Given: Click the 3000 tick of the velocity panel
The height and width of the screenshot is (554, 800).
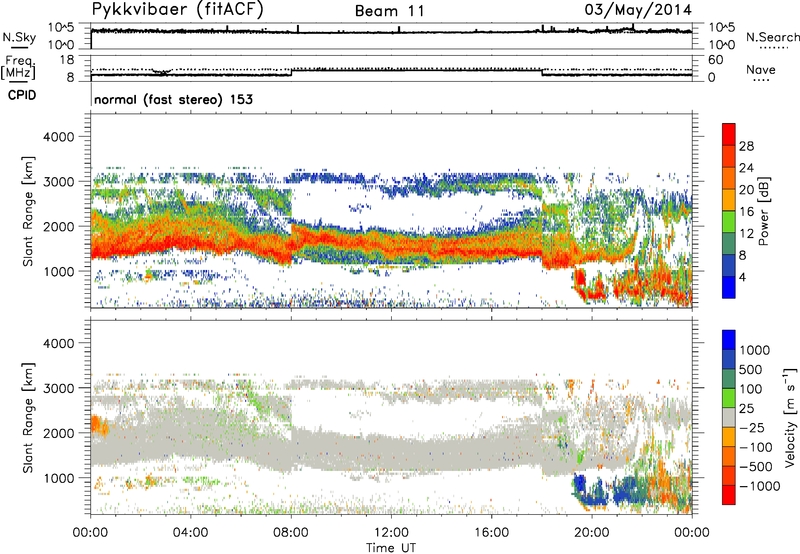Looking at the screenshot, I should [59, 388].
